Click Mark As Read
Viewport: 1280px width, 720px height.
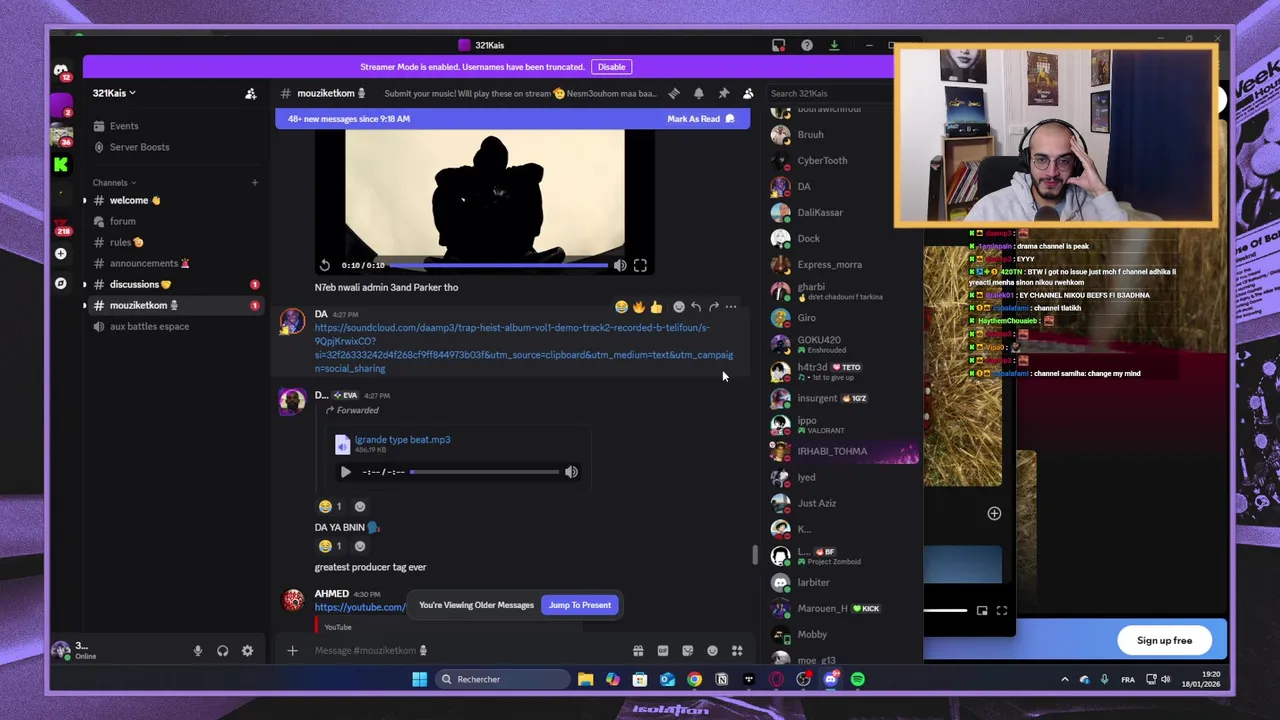[700, 119]
